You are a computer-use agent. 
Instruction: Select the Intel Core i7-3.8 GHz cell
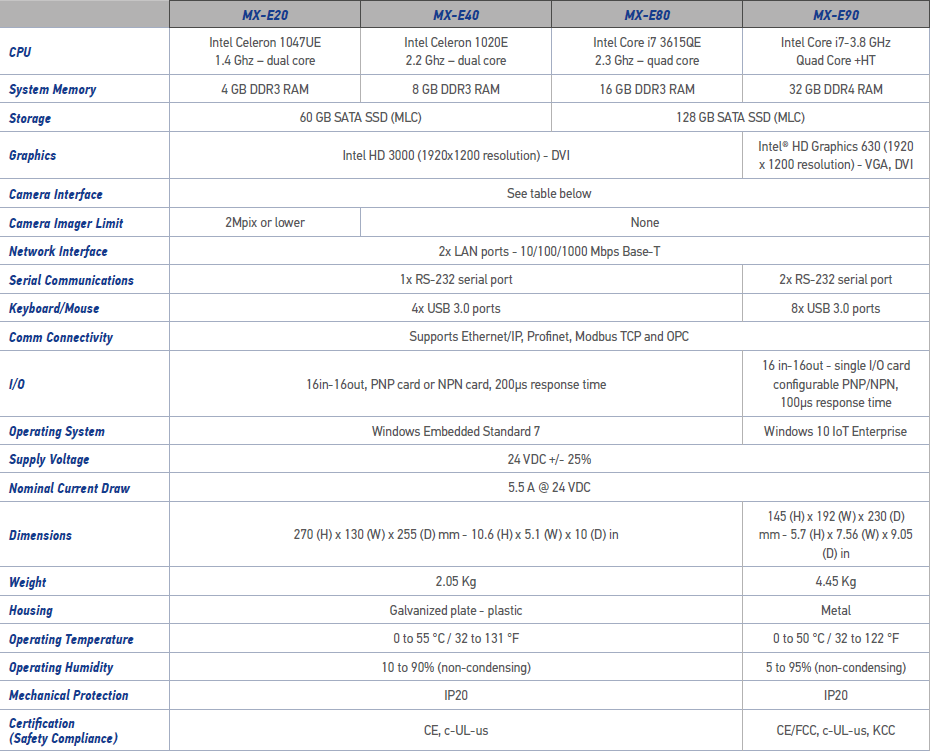pyautogui.click(x=836, y=51)
